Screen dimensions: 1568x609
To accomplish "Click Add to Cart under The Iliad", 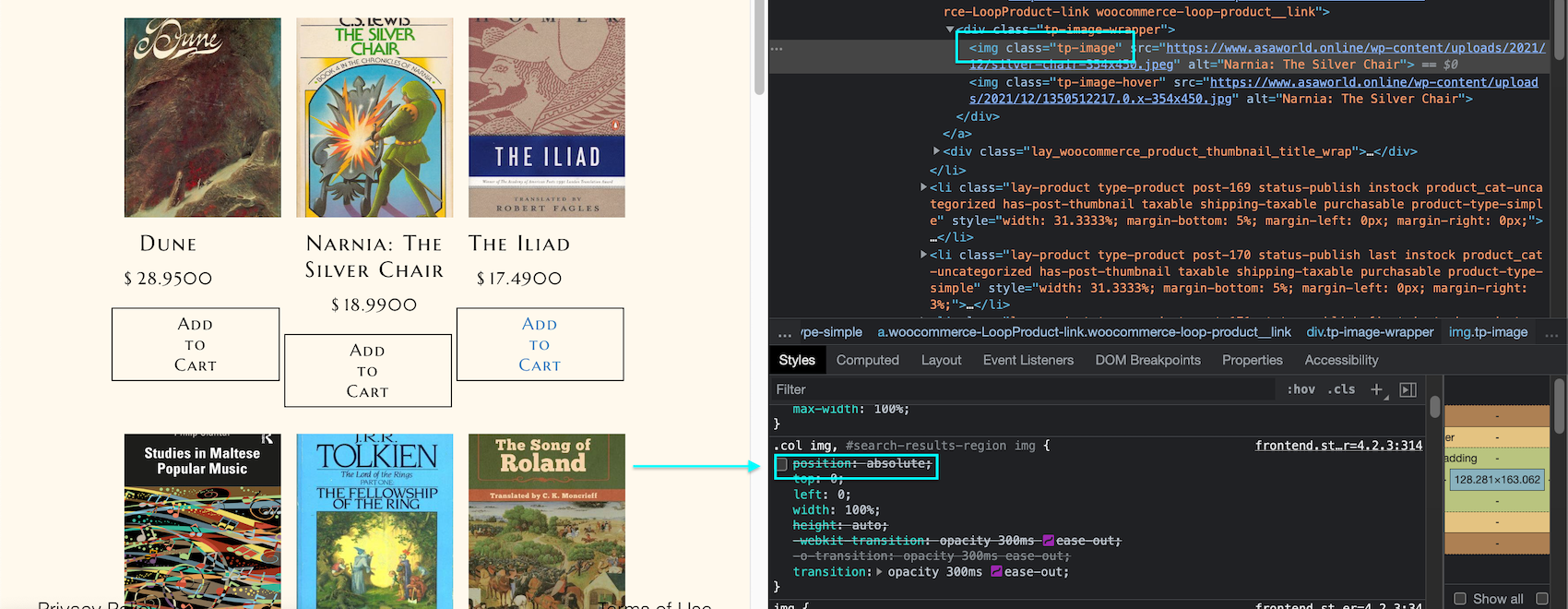I will click(540, 344).
